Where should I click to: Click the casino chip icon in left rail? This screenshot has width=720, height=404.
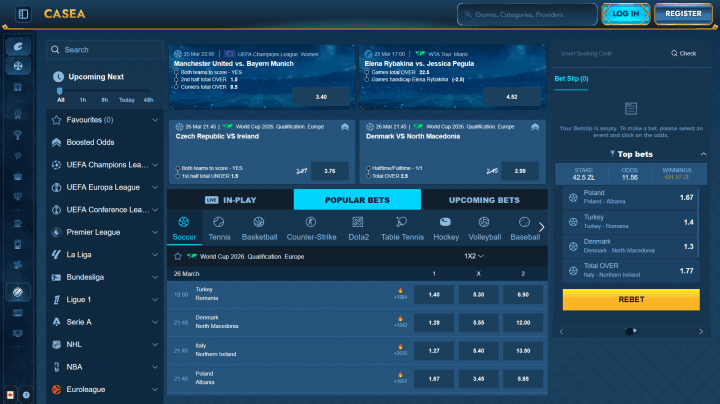click(x=18, y=66)
